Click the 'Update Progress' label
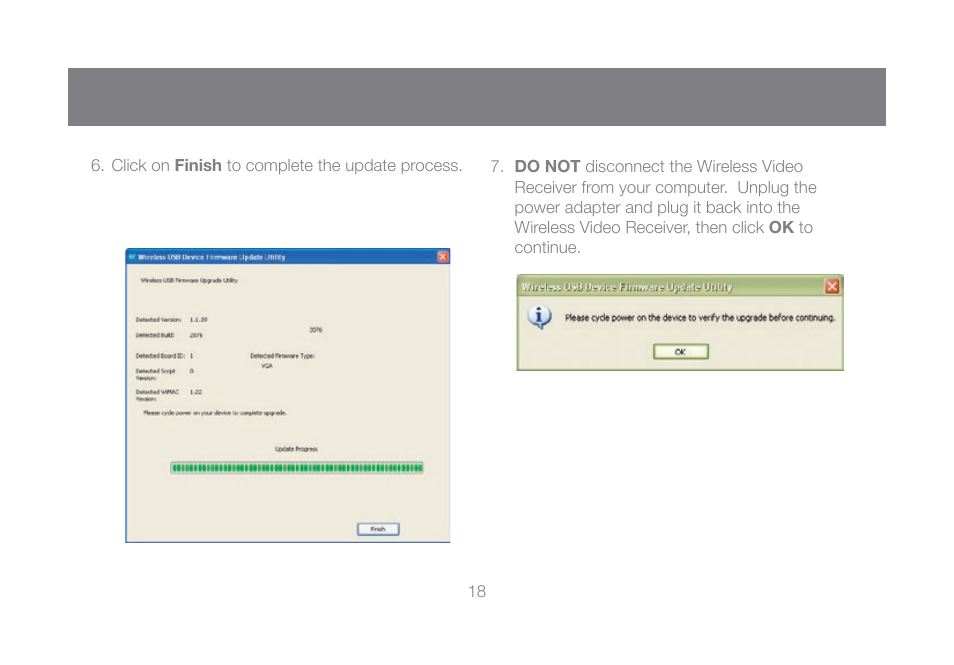 pyautogui.click(x=296, y=449)
